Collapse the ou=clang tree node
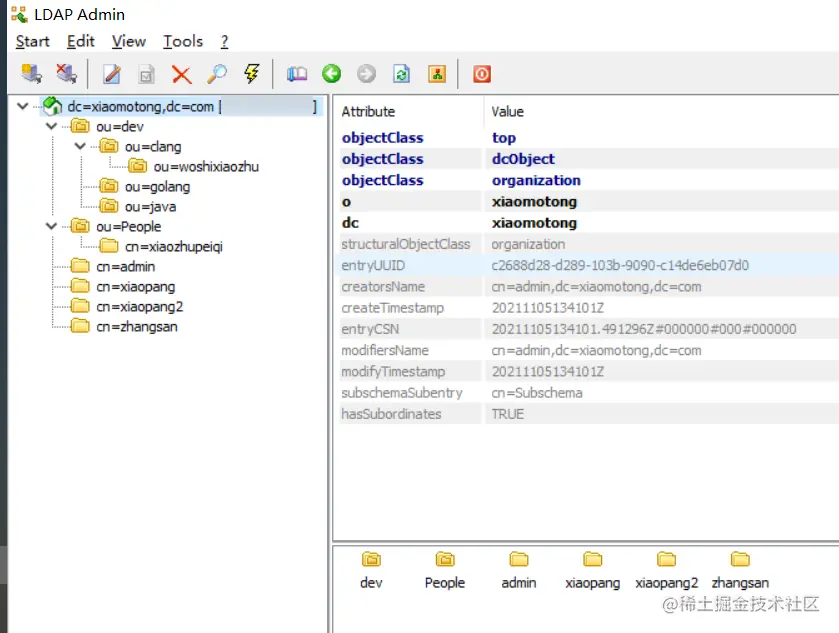This screenshot has width=839, height=633. [x=80, y=146]
